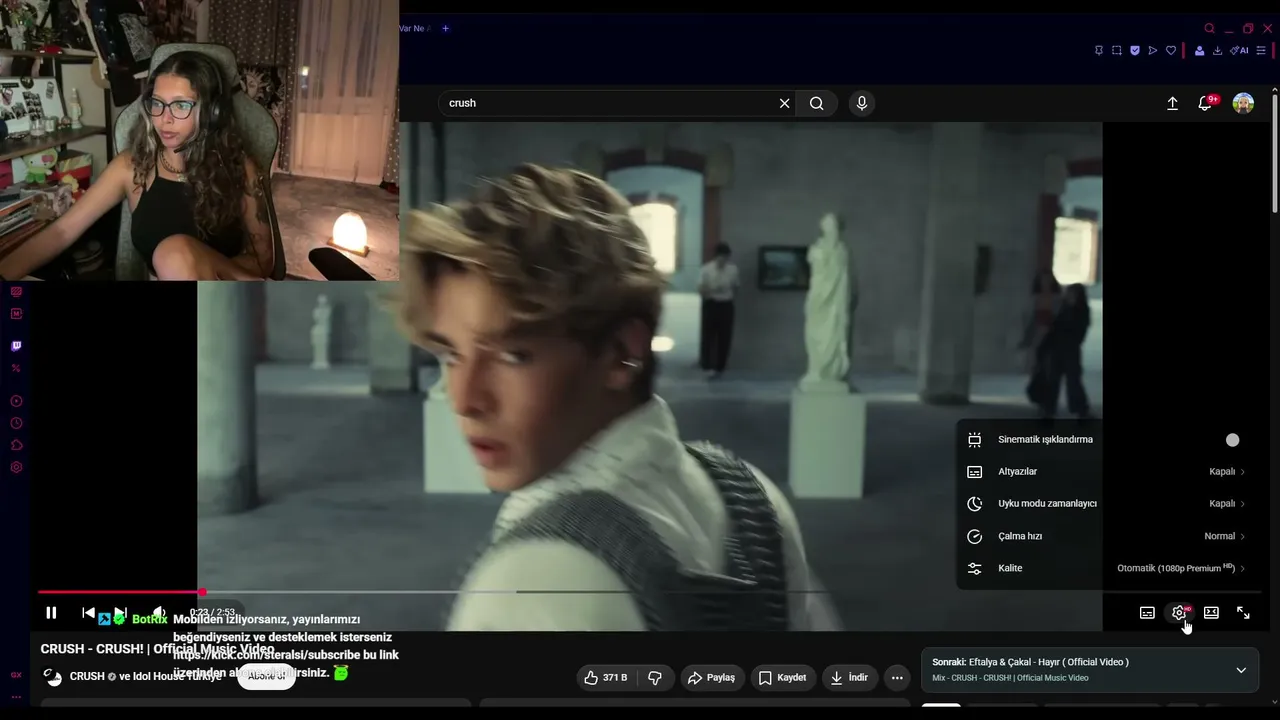Viewport: 1280px width, 720px height.
Task: Open the YouTube account avatar menu
Action: tap(1243, 103)
